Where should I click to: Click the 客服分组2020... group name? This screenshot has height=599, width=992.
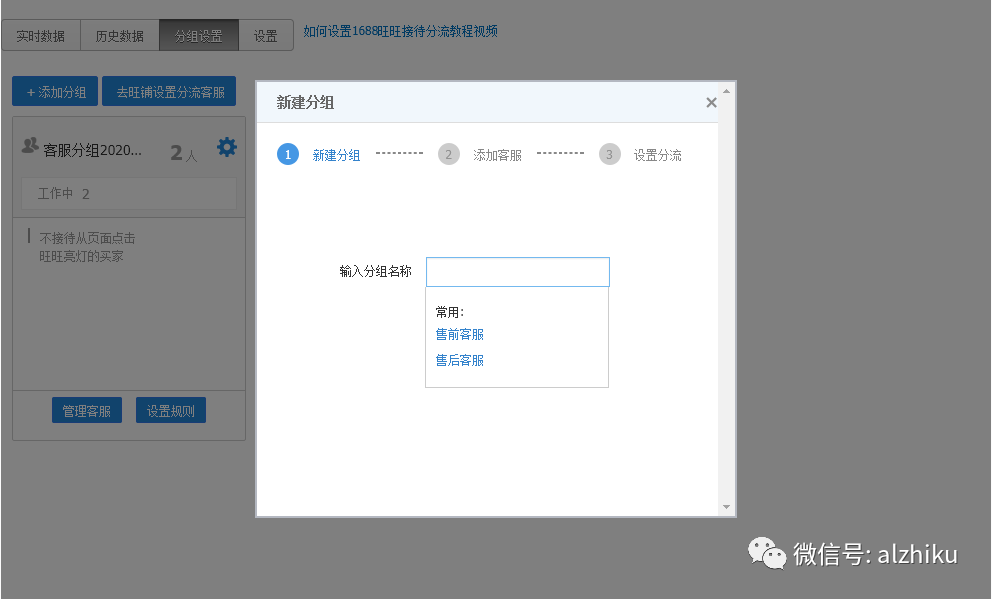(92, 151)
